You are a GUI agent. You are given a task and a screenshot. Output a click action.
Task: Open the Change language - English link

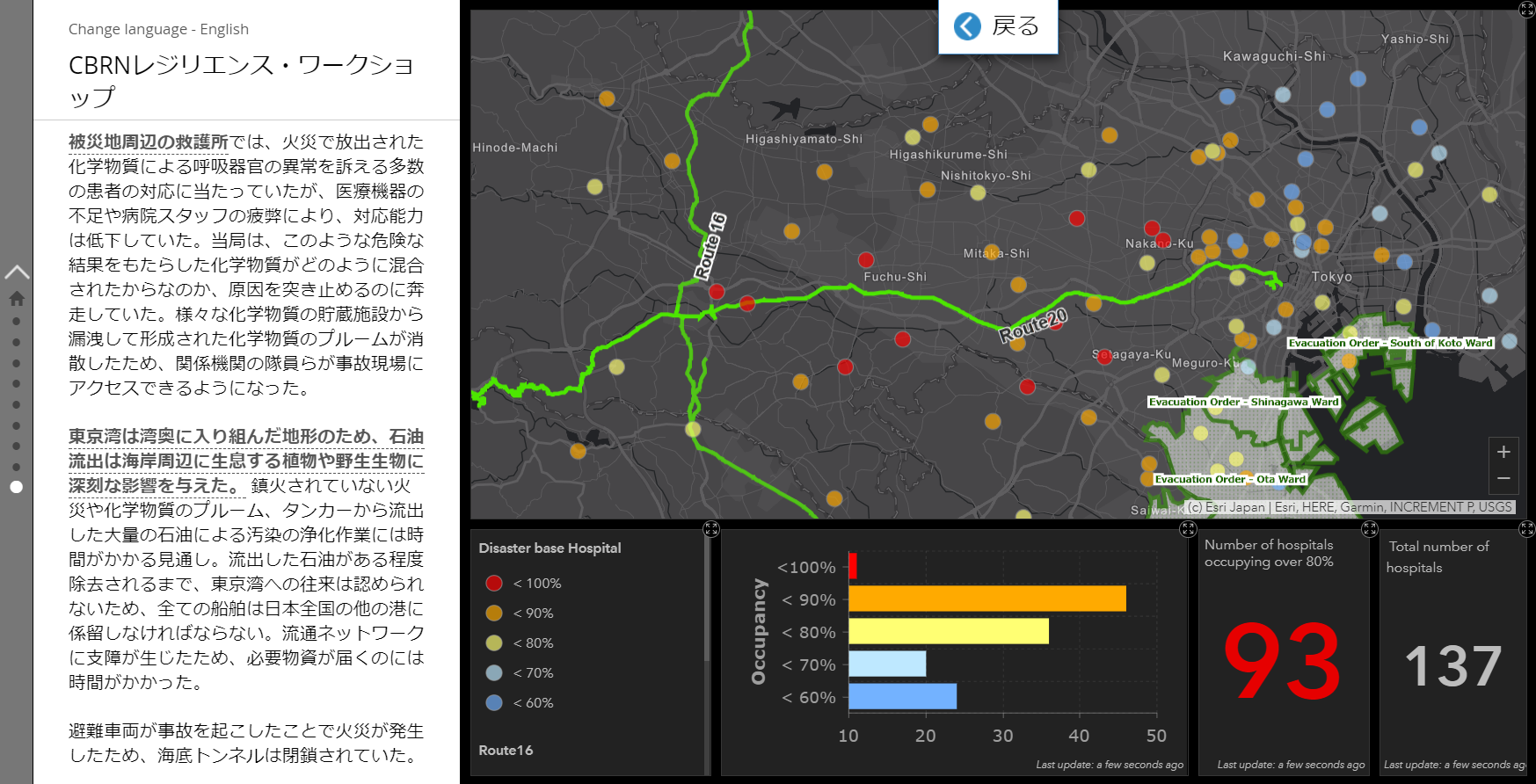coord(158,29)
